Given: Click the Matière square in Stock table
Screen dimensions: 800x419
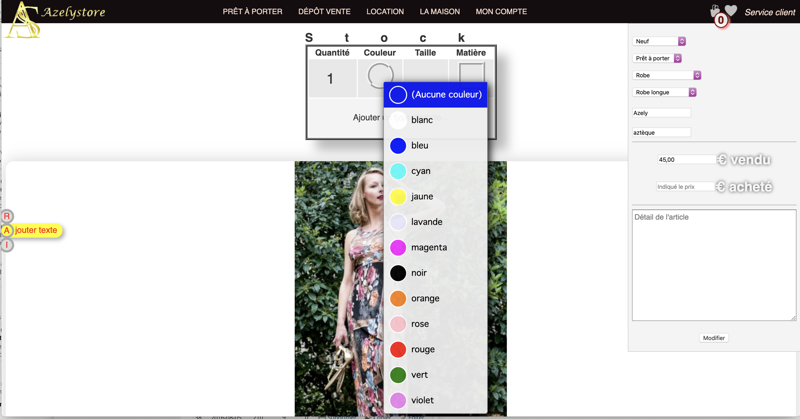Looking at the screenshot, I should [x=470, y=76].
